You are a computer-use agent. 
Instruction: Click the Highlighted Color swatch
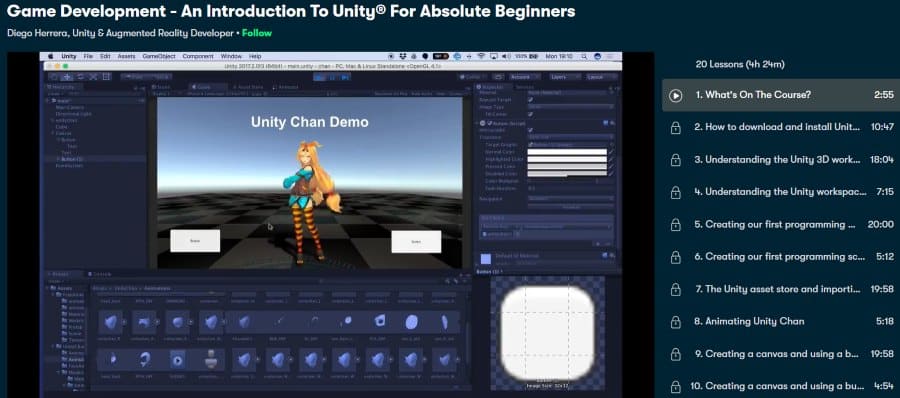(567, 159)
